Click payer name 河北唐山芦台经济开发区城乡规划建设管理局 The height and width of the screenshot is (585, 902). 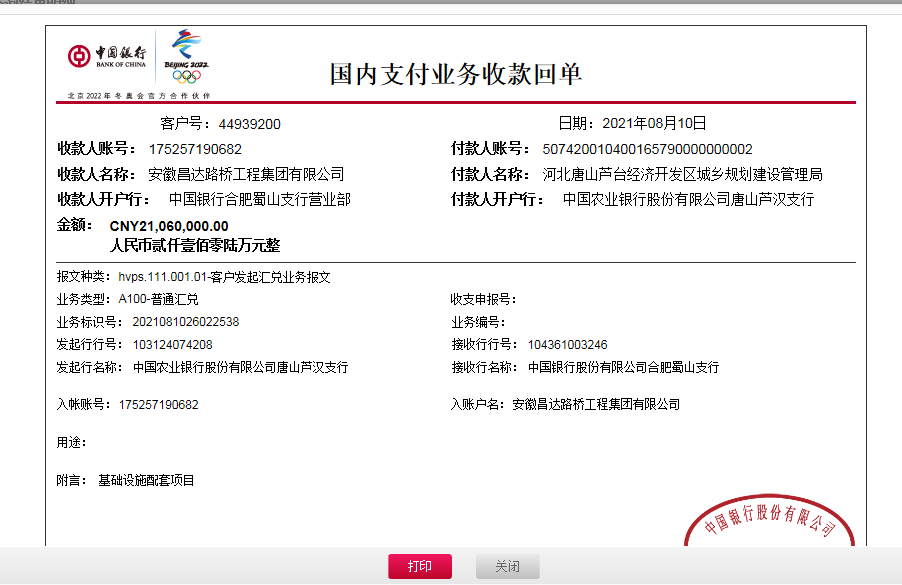[x=682, y=174]
